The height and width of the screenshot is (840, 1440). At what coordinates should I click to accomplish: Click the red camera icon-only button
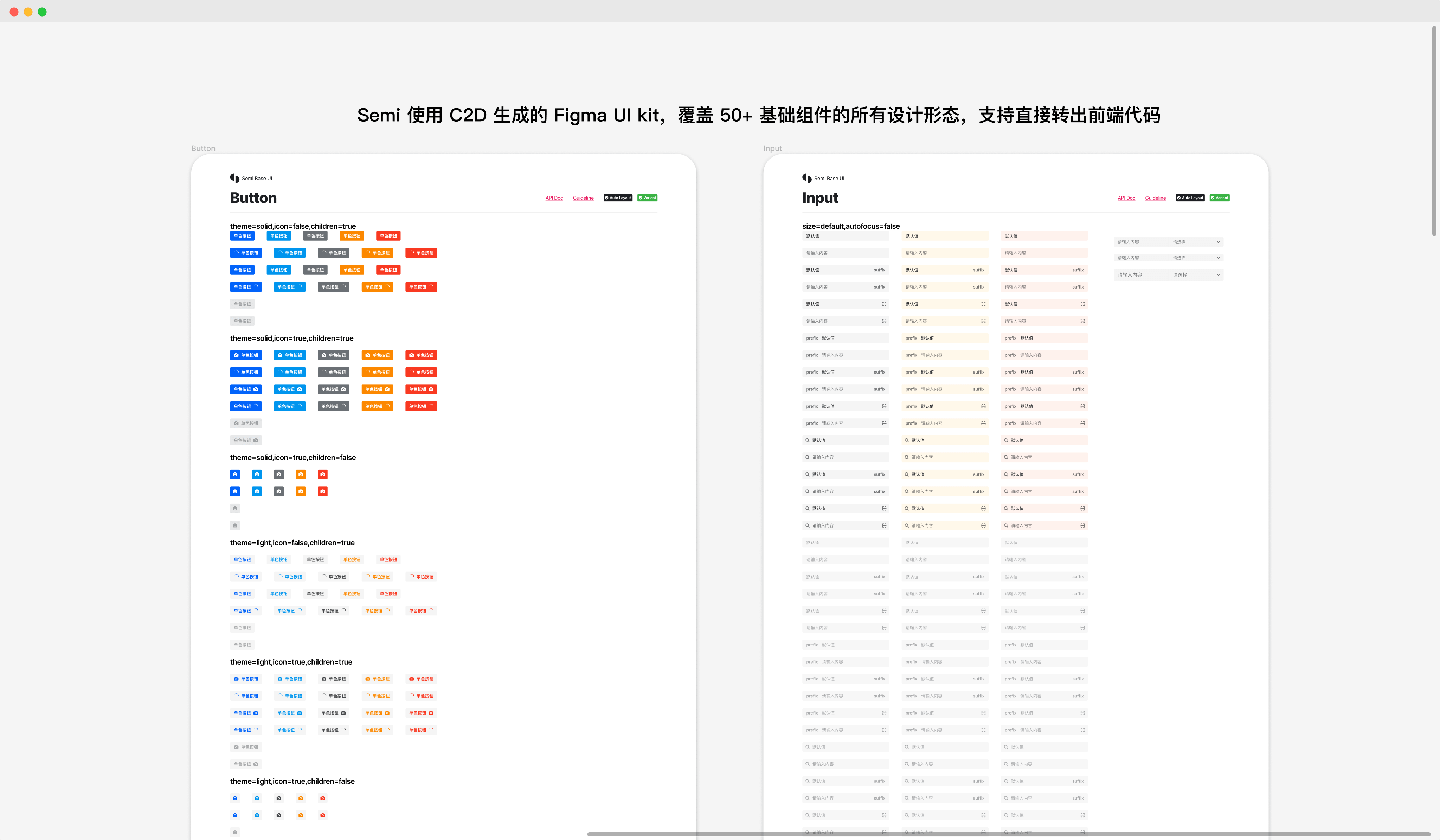point(322,474)
